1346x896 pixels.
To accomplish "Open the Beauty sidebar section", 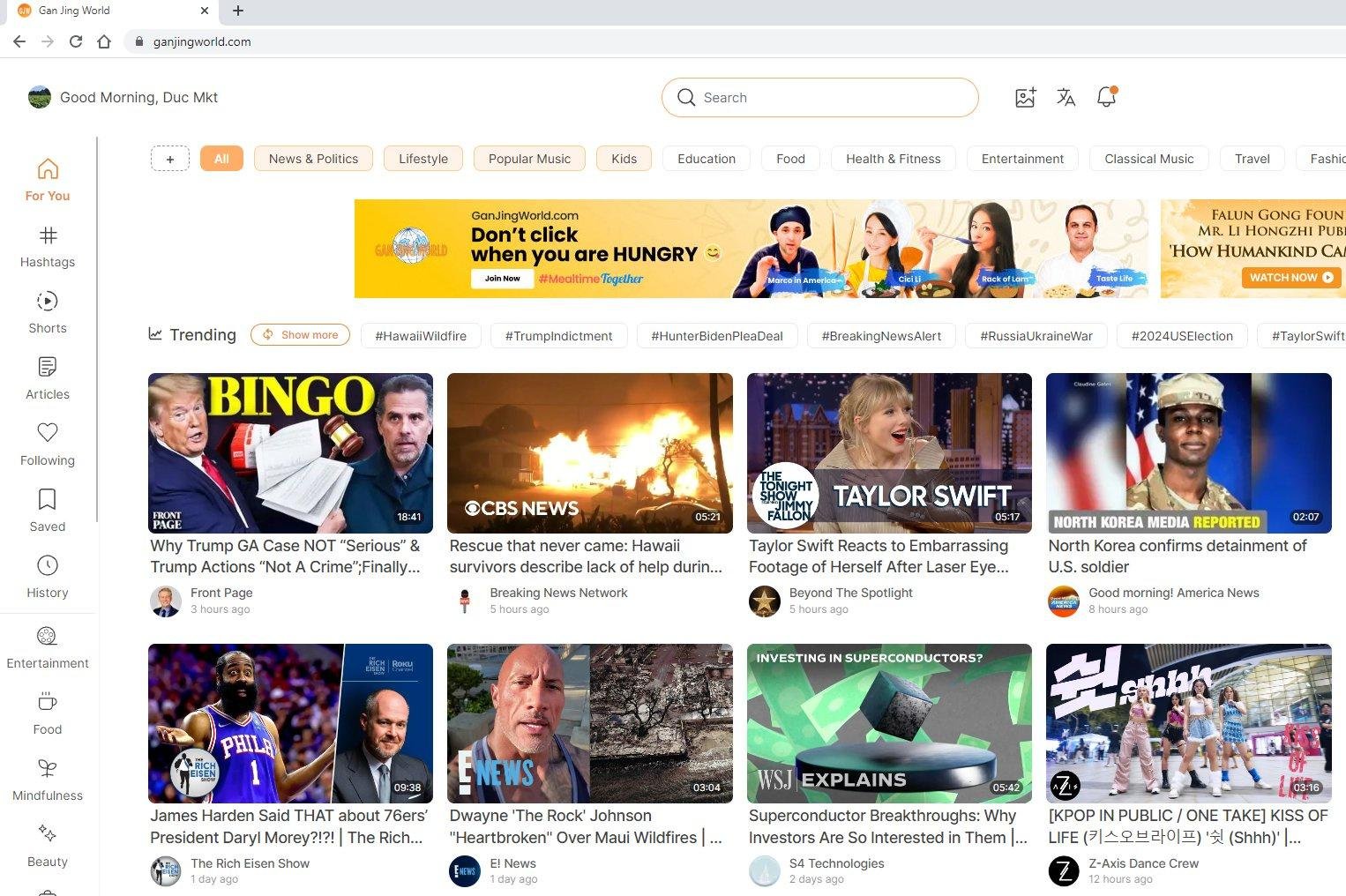I will [x=47, y=845].
